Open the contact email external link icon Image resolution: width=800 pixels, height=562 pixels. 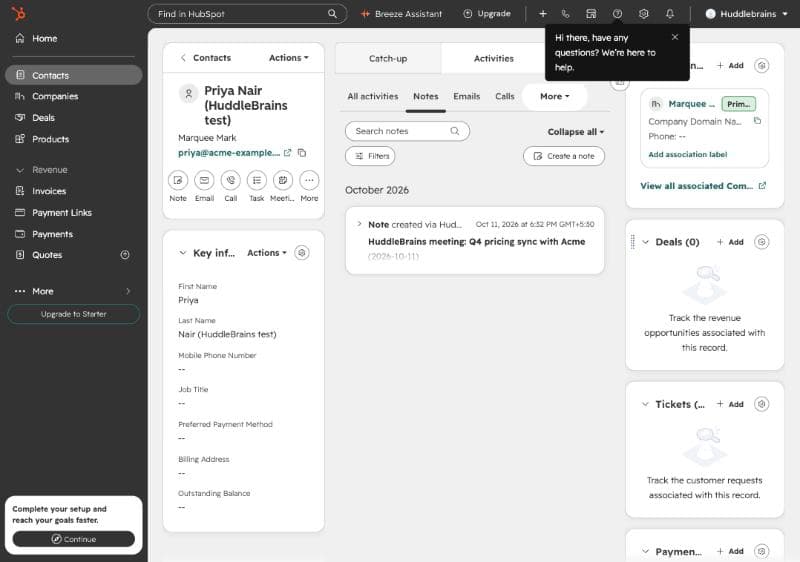[x=287, y=152]
